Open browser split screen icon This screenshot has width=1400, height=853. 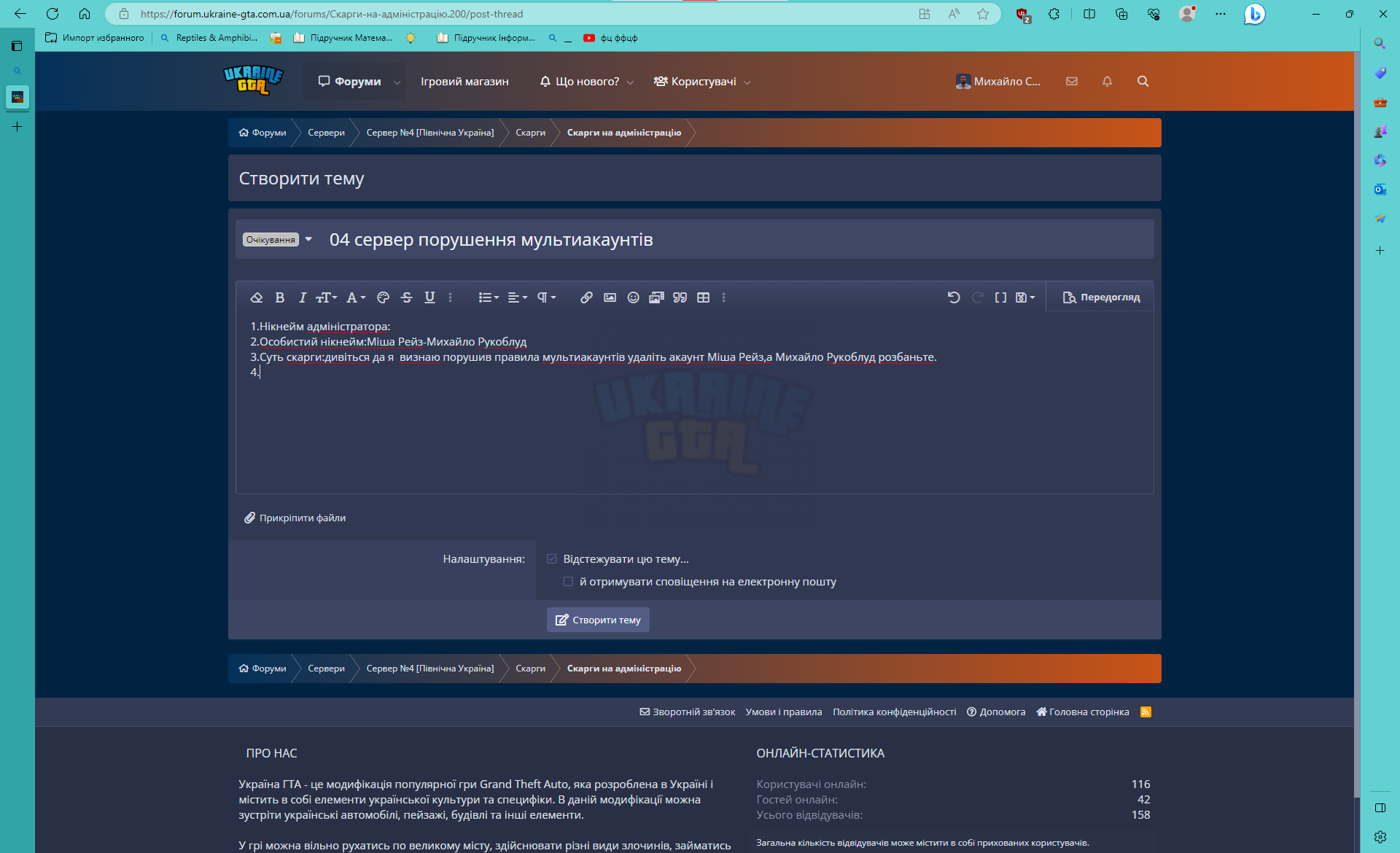[1089, 14]
